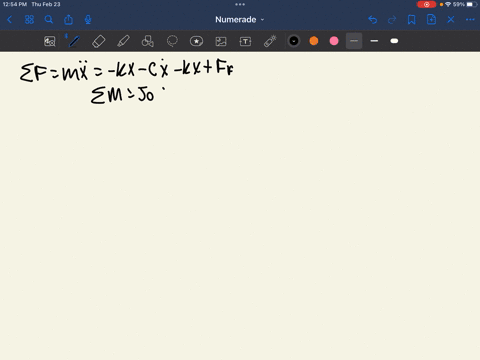Select the Text box tool
Screen dimensions: 480x360
click(245, 41)
